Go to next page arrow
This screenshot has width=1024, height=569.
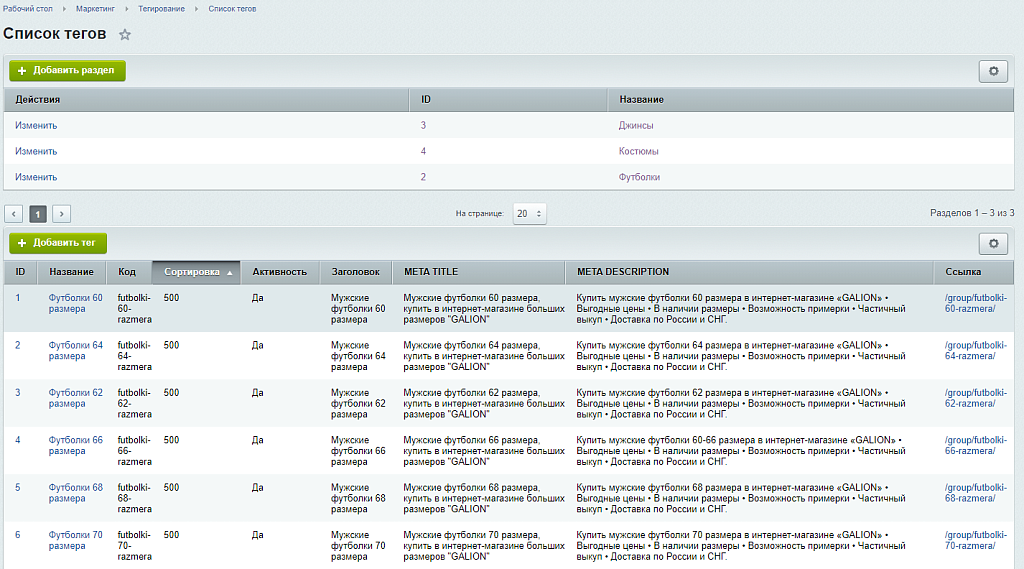coord(61,214)
